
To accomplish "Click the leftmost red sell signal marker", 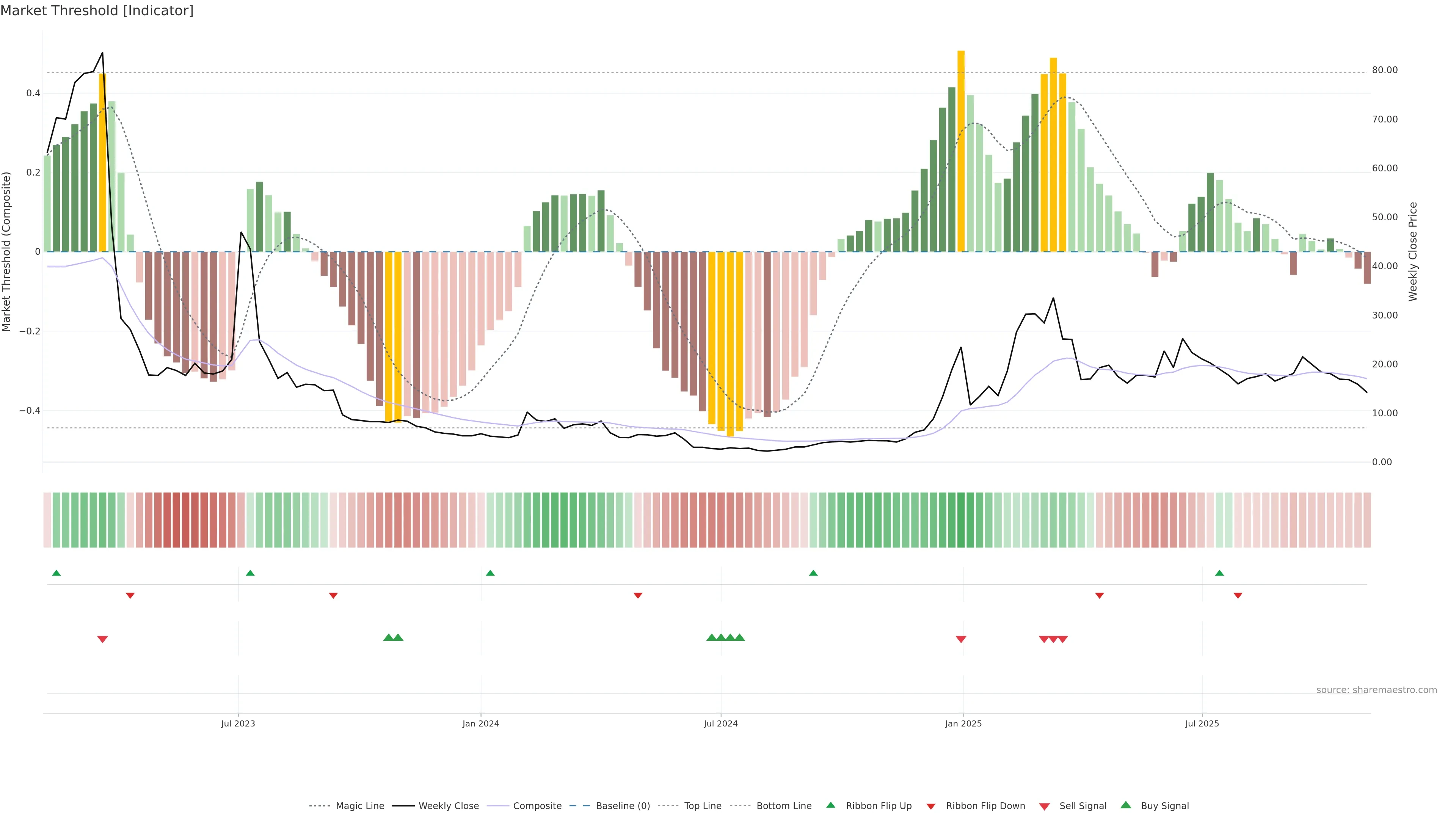I will (102, 639).
